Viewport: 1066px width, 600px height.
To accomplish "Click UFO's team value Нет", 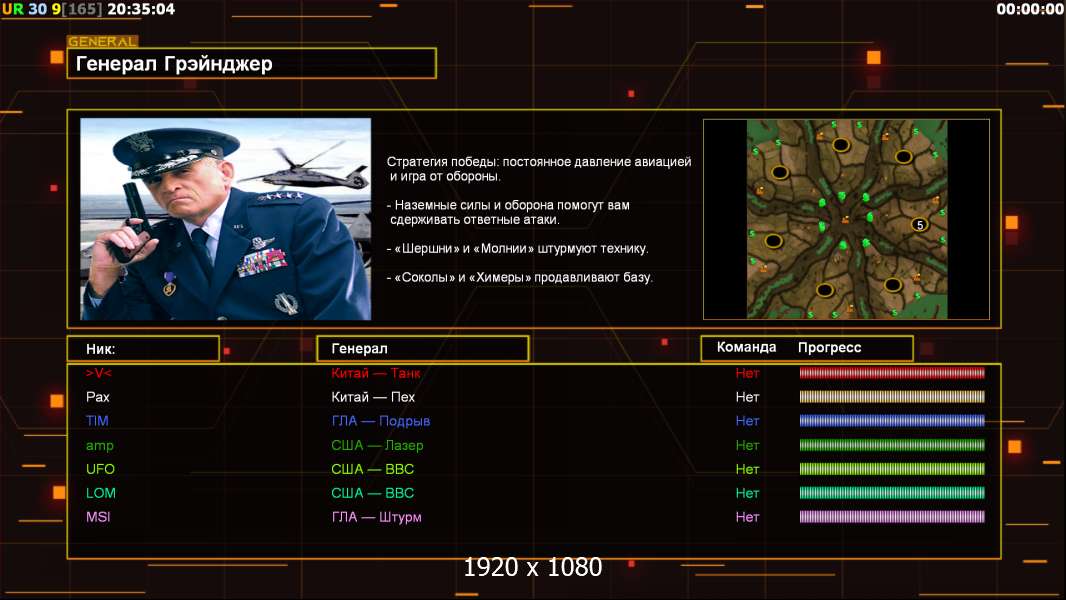I will [x=747, y=469].
